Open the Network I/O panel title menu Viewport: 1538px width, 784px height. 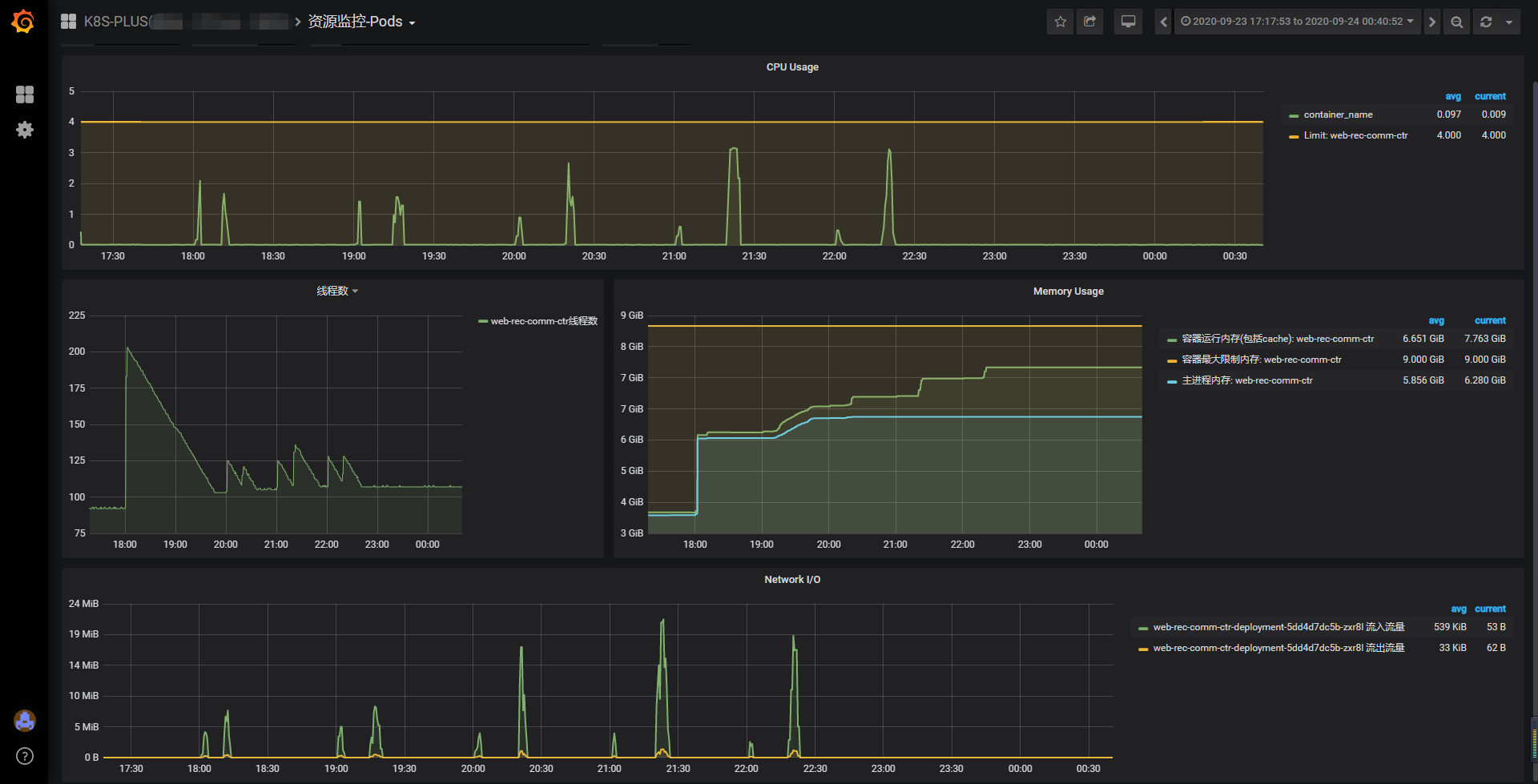pyautogui.click(x=792, y=580)
